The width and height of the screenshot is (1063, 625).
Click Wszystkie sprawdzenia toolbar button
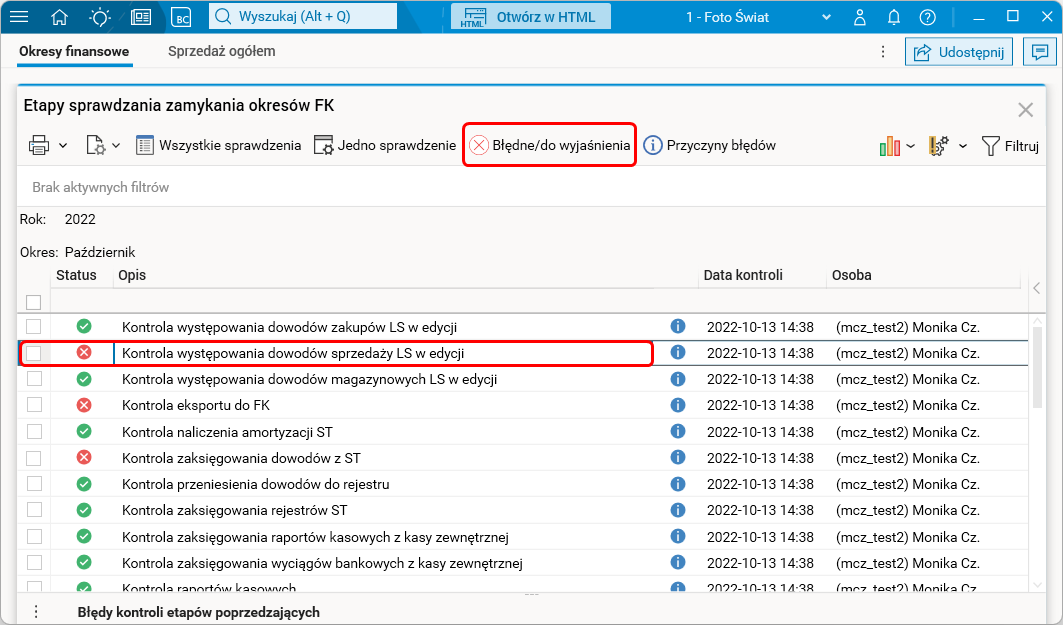[218, 145]
